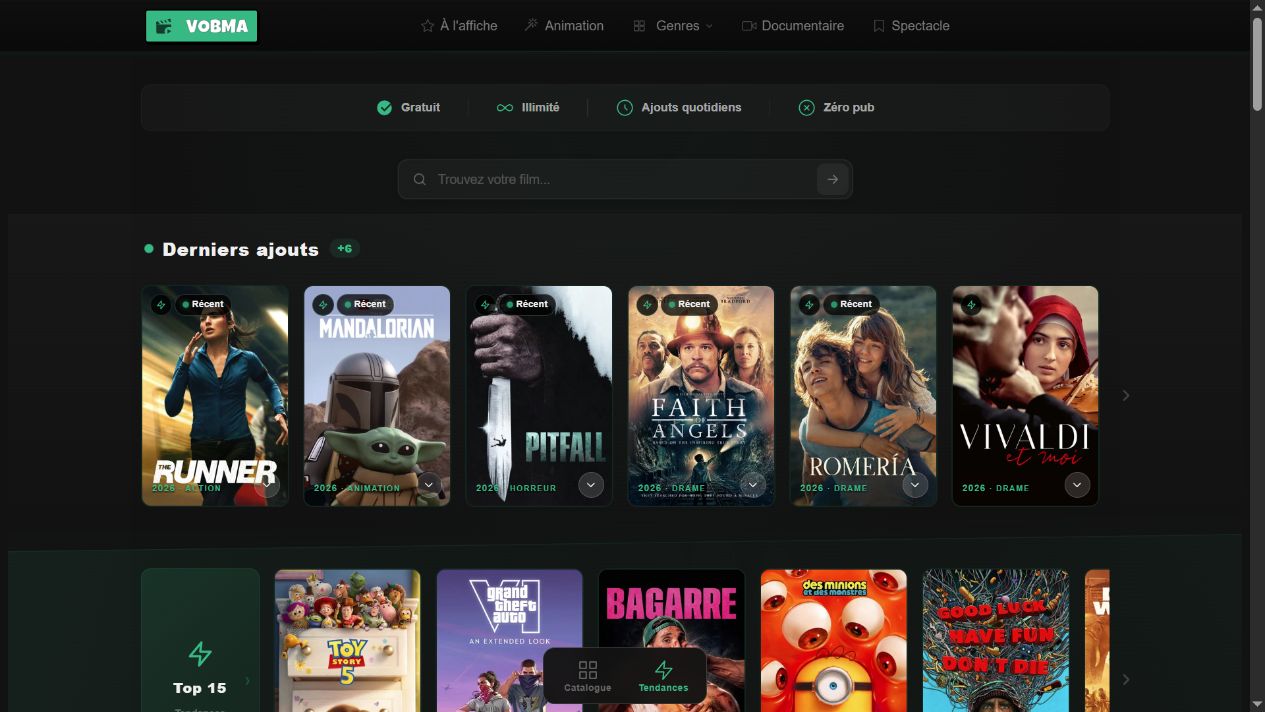Open Good Luck Have Fun Don't Die poster
Viewport: 1265px width, 712px height.
click(x=996, y=640)
